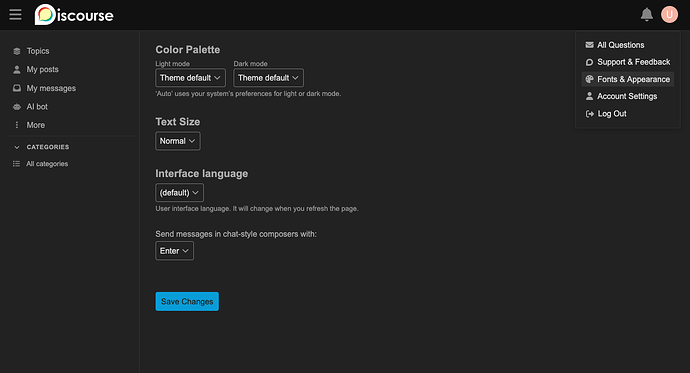Go to My posts in sidebar
Viewport: 690px width, 373px height.
(42, 69)
